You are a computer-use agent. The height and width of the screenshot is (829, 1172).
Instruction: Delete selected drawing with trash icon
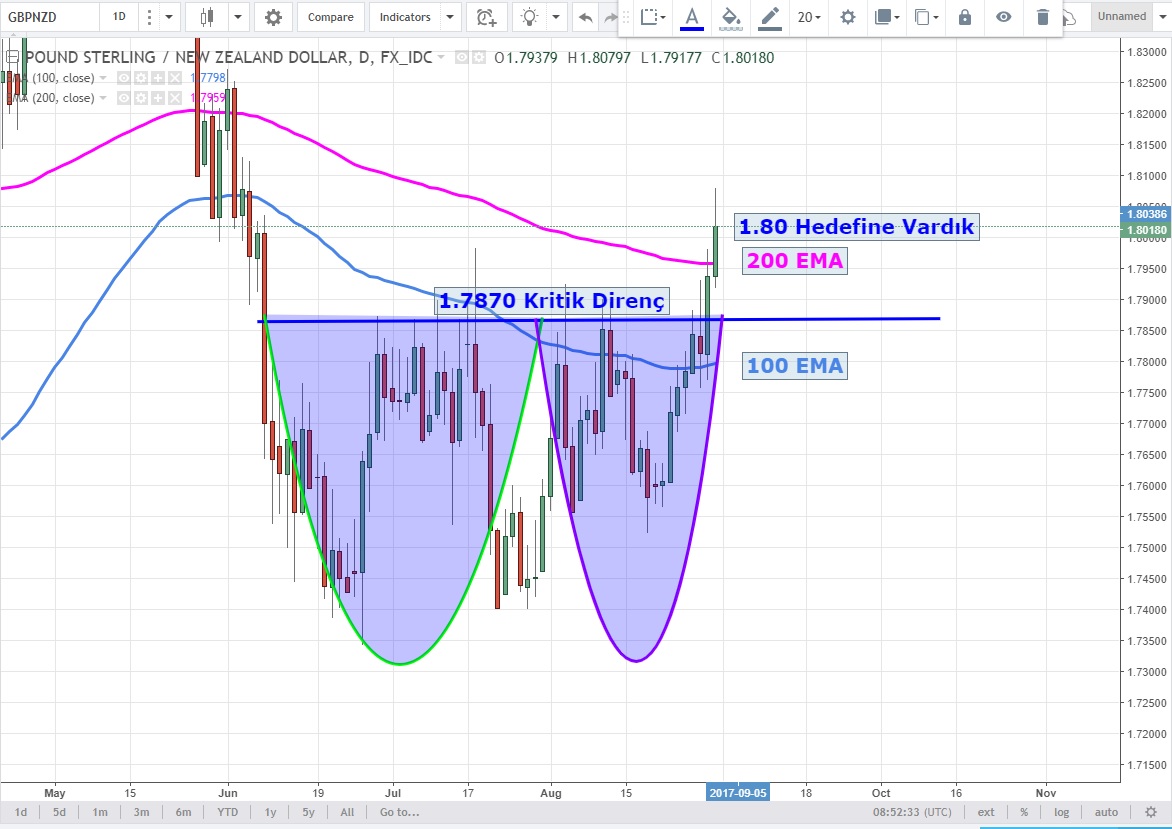click(x=1043, y=17)
